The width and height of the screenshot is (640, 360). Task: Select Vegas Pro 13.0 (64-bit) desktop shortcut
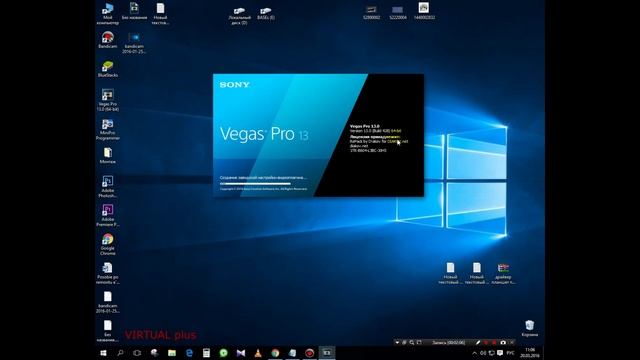pos(108,100)
